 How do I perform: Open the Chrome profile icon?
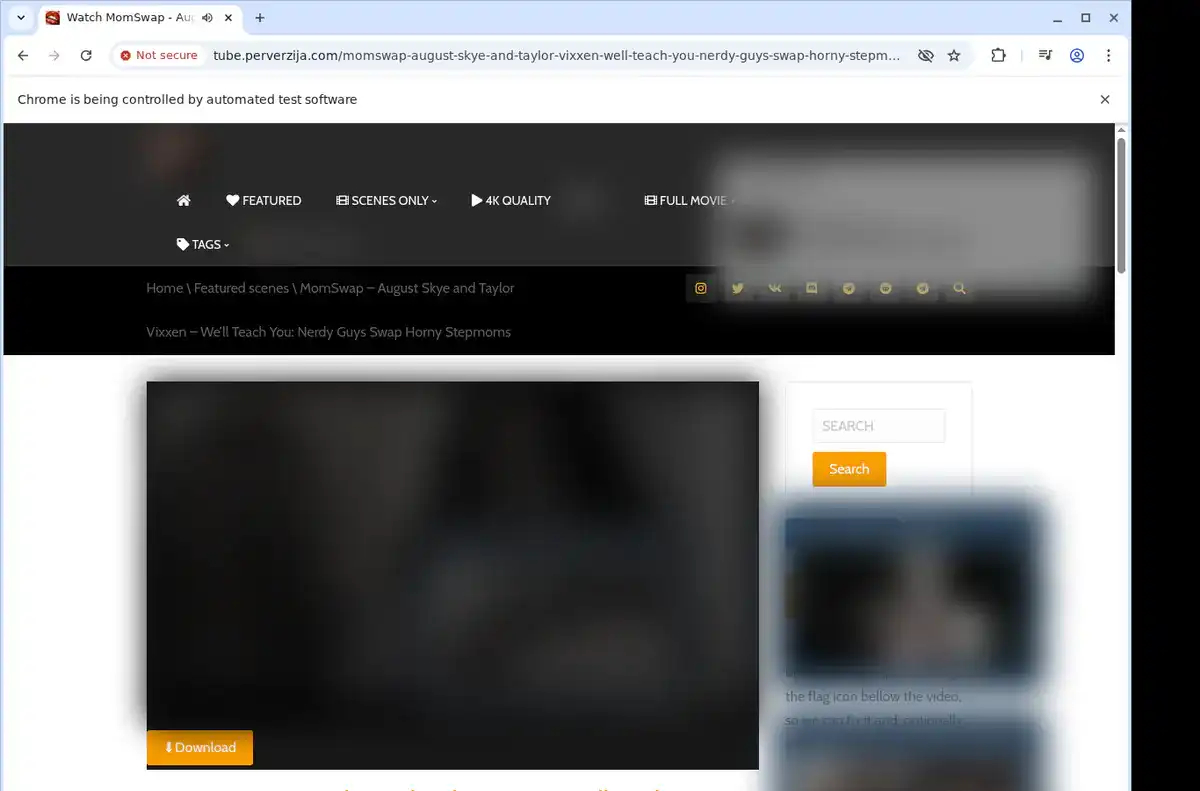1077,56
